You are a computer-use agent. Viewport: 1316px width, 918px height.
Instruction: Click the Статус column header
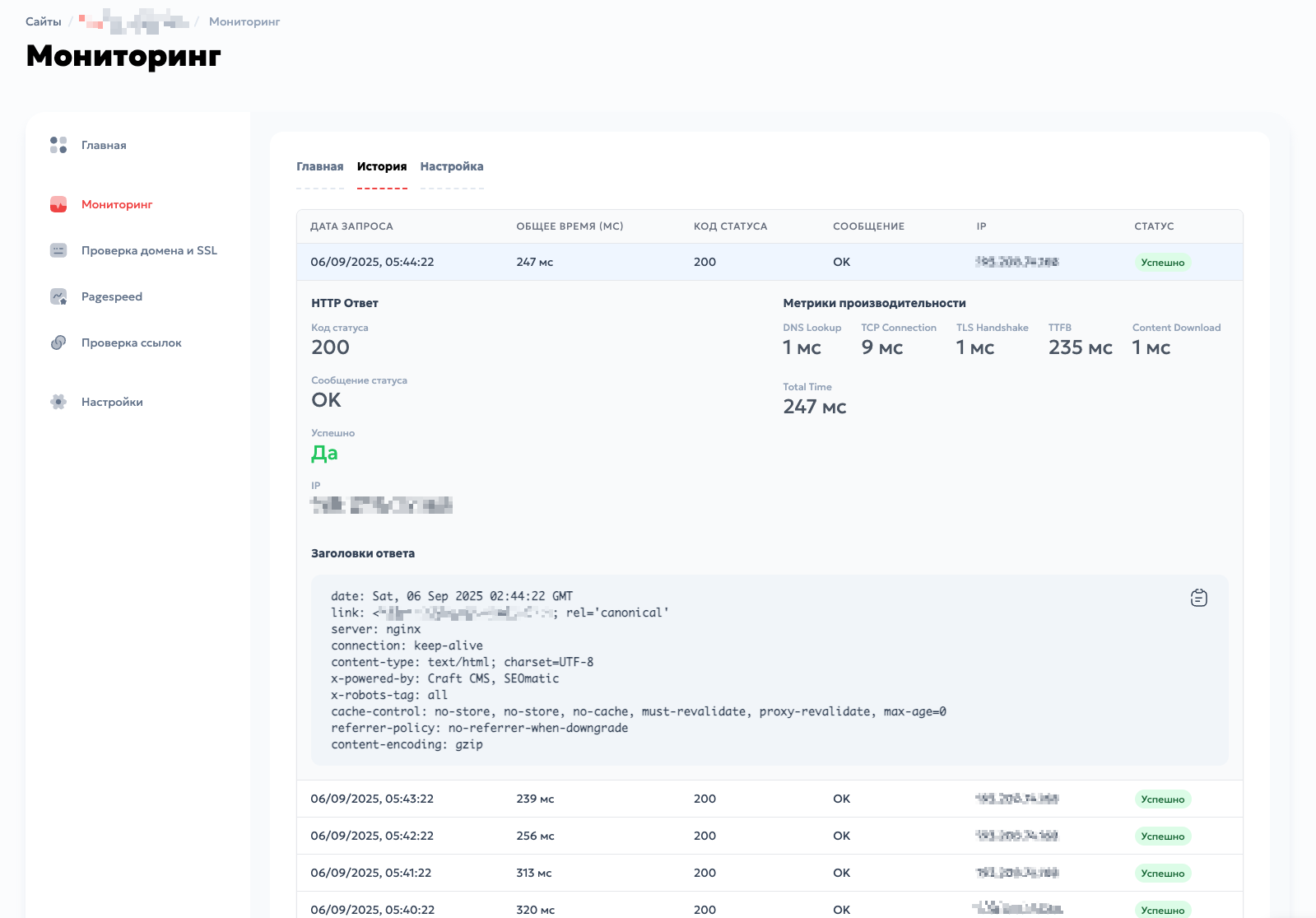click(x=1154, y=226)
